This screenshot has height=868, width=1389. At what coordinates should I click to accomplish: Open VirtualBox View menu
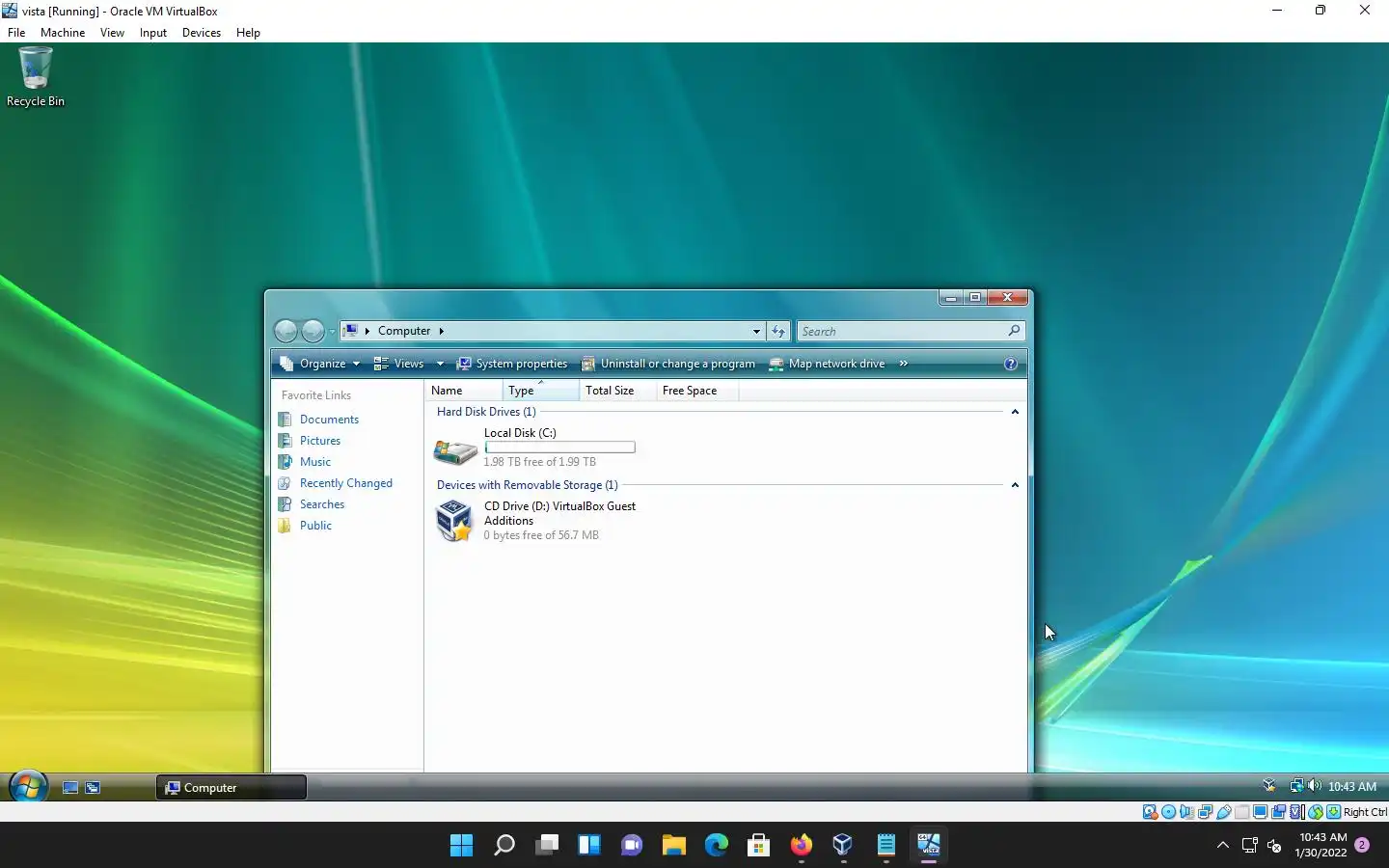112,33
